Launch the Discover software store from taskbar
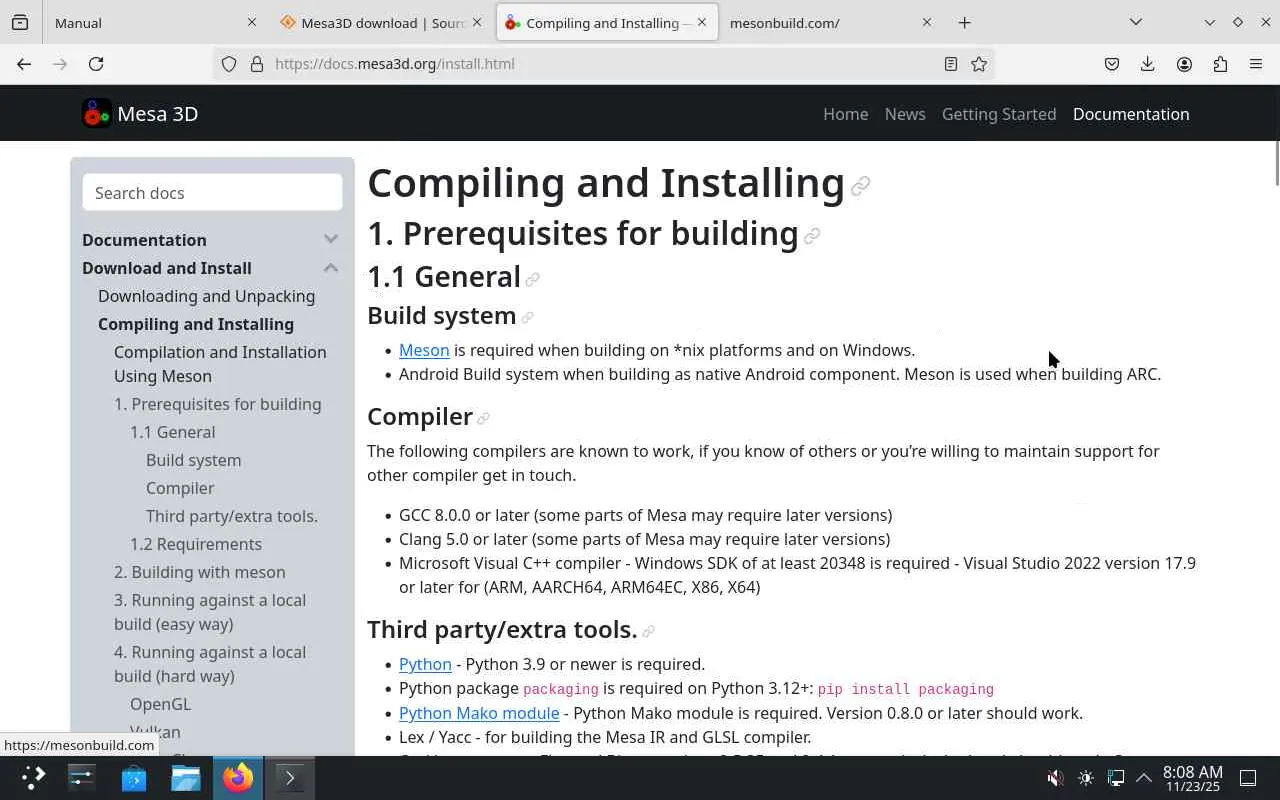Image resolution: width=1280 pixels, height=800 pixels. 134,777
